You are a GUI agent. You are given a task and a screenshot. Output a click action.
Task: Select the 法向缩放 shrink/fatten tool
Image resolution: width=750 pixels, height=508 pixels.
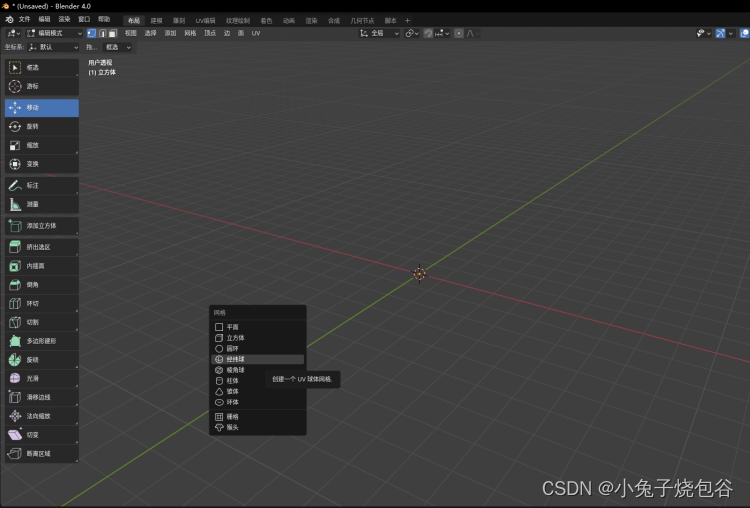[42, 416]
